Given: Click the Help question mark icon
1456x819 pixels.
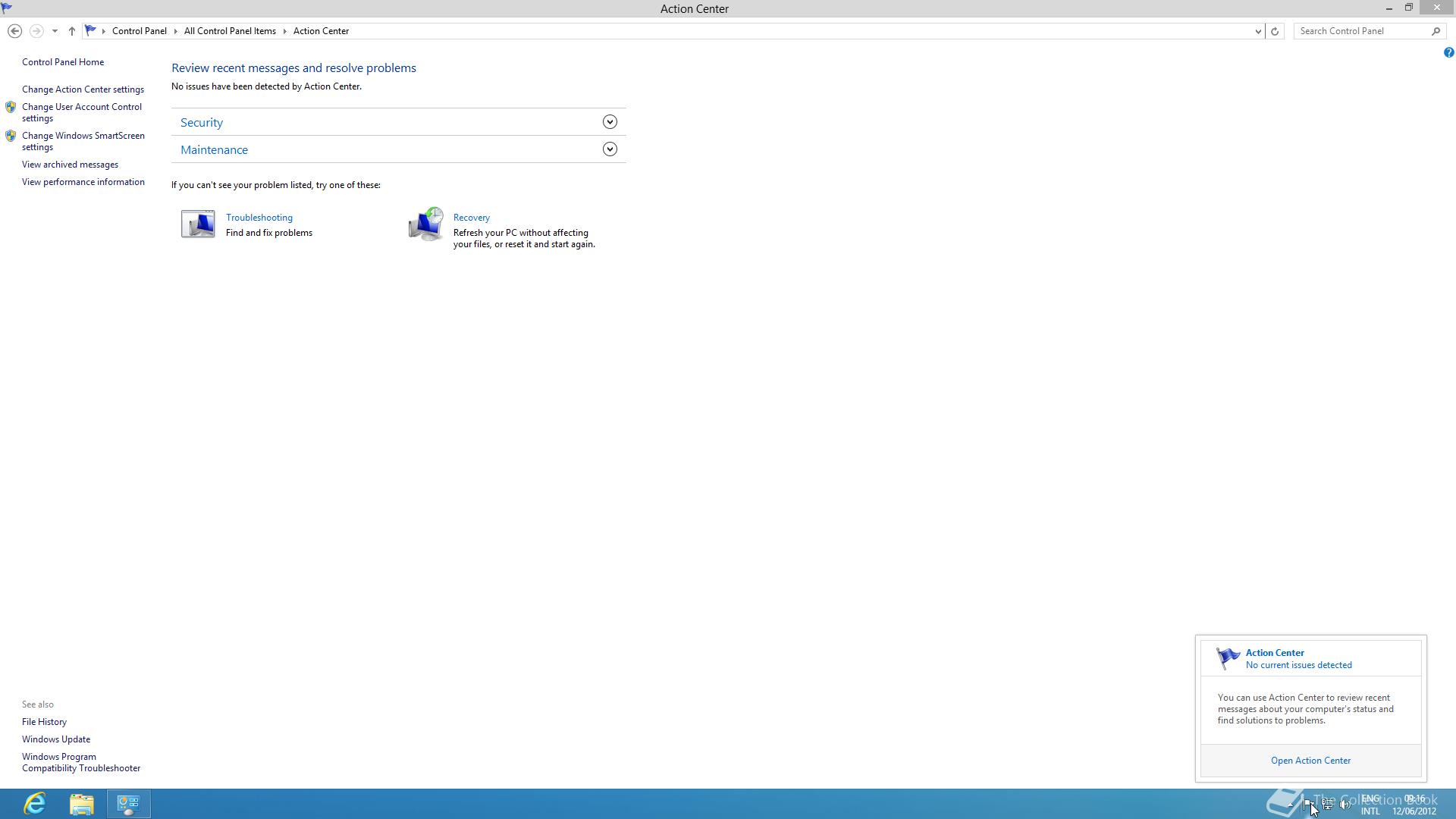Looking at the screenshot, I should (1448, 52).
